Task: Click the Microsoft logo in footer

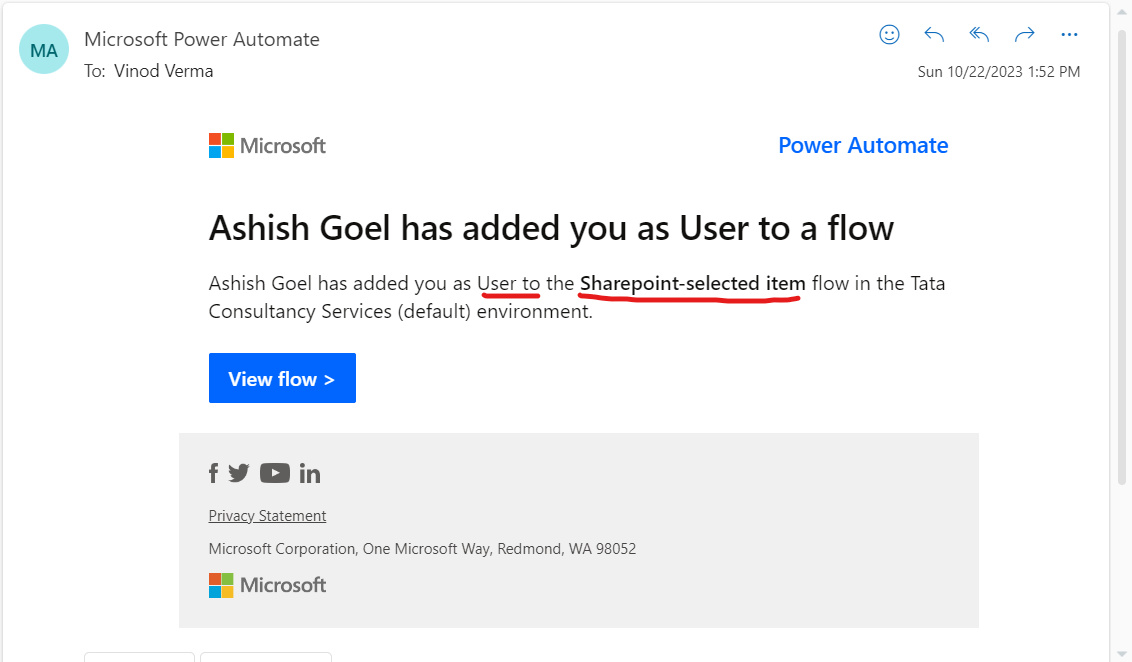Action: tap(267, 585)
